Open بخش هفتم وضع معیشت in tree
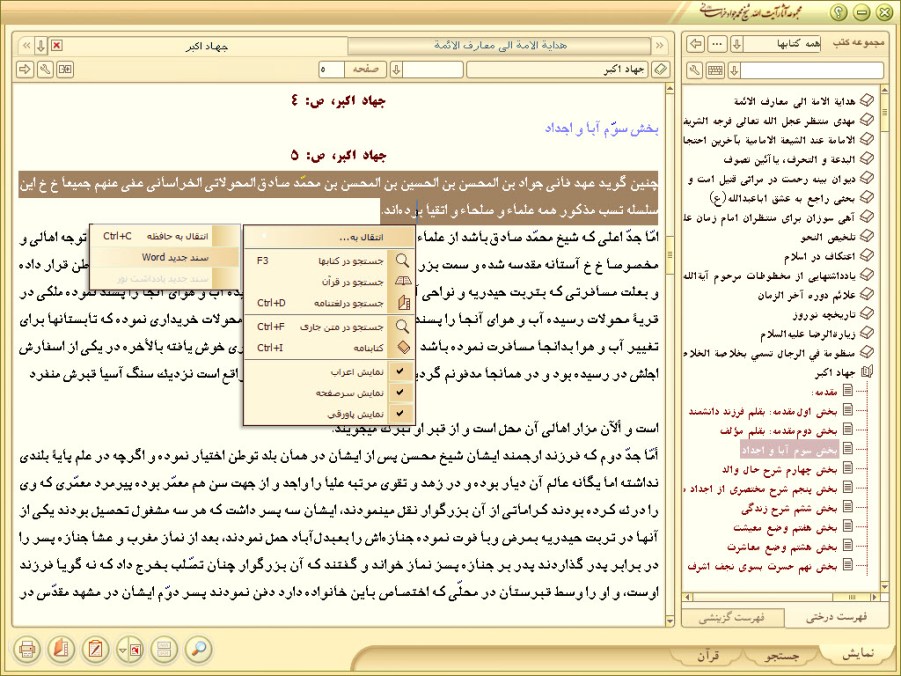 click(785, 528)
